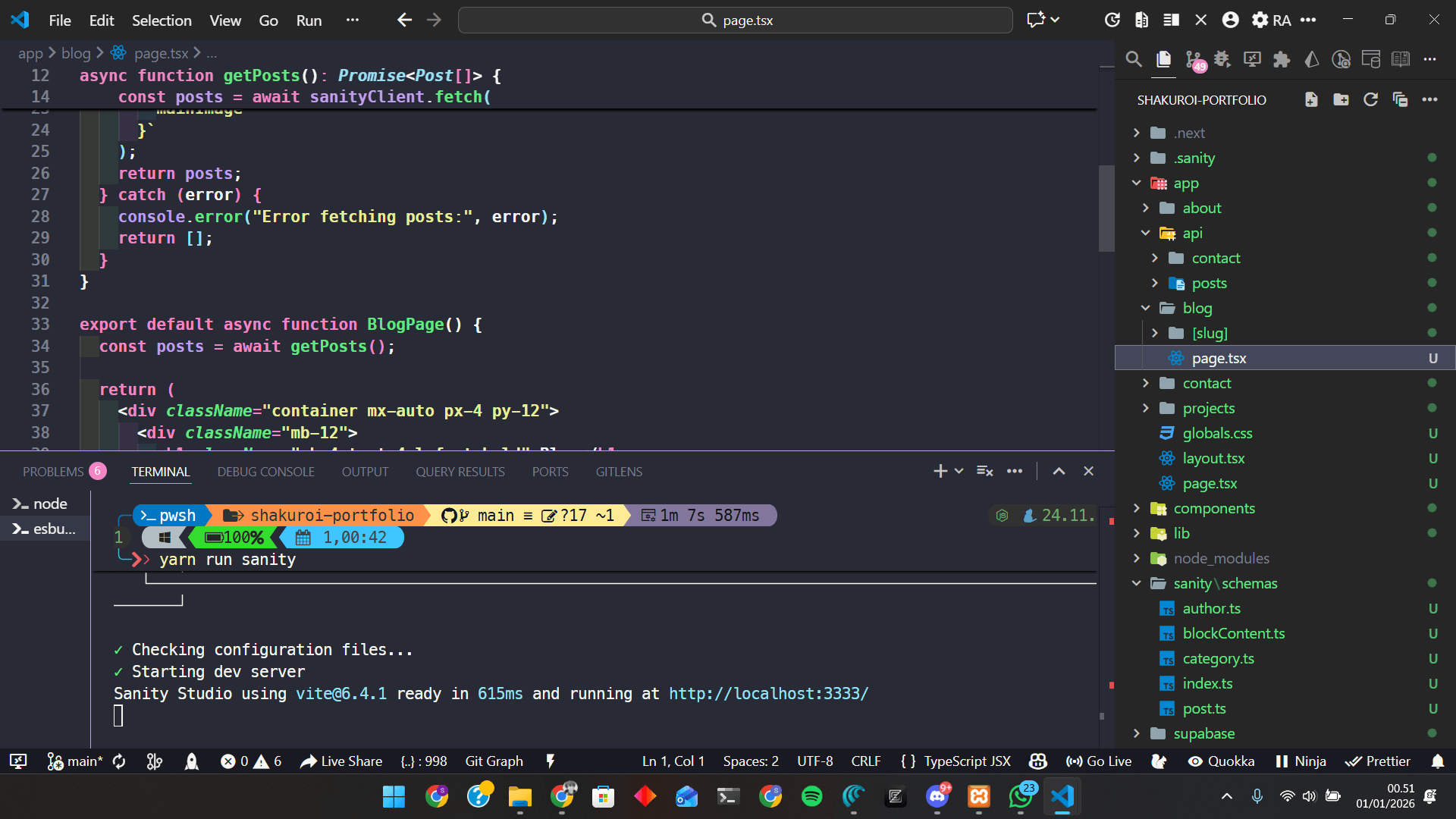Refresh the explorer file tree

click(1370, 100)
